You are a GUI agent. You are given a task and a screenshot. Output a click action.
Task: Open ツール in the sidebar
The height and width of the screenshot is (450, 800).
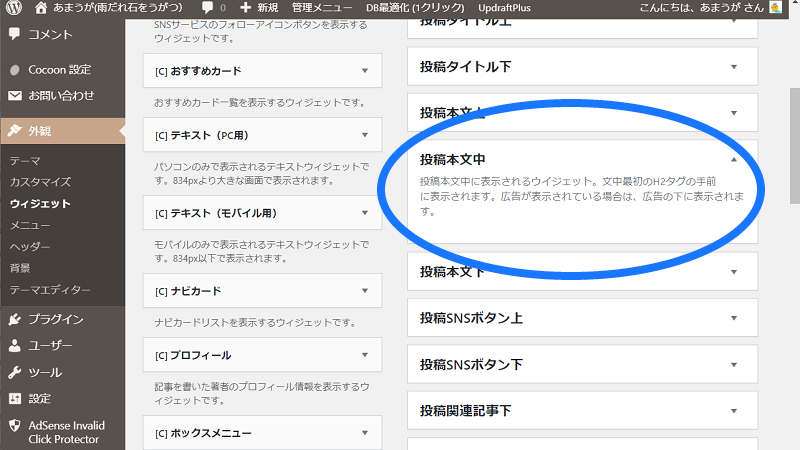tap(45, 372)
